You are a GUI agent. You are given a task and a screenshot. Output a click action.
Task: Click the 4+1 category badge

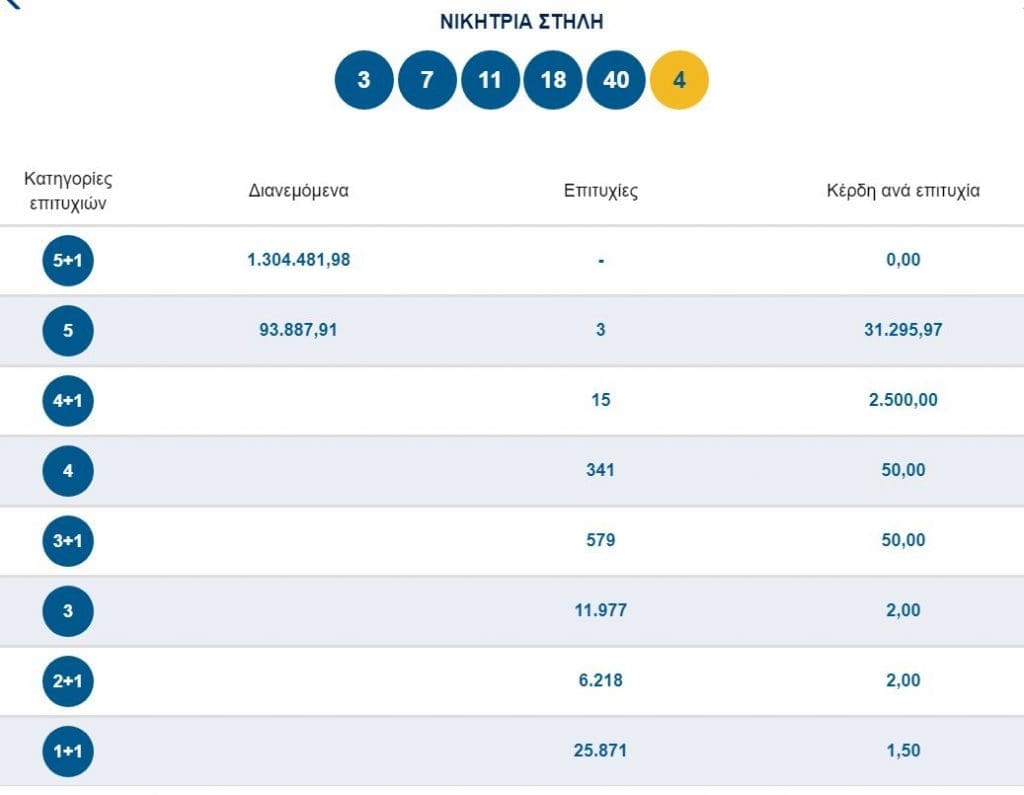[68, 400]
